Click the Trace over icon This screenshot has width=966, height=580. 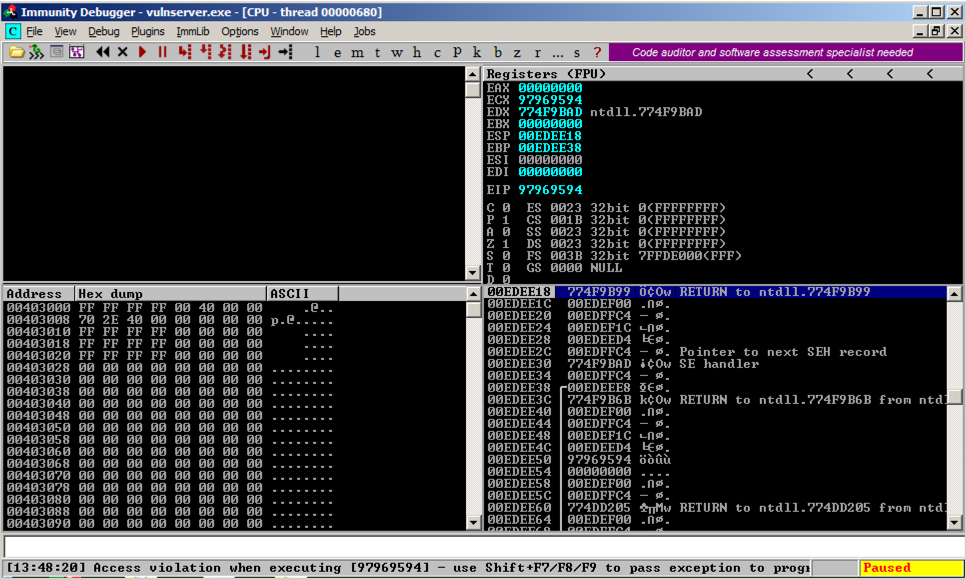245,52
